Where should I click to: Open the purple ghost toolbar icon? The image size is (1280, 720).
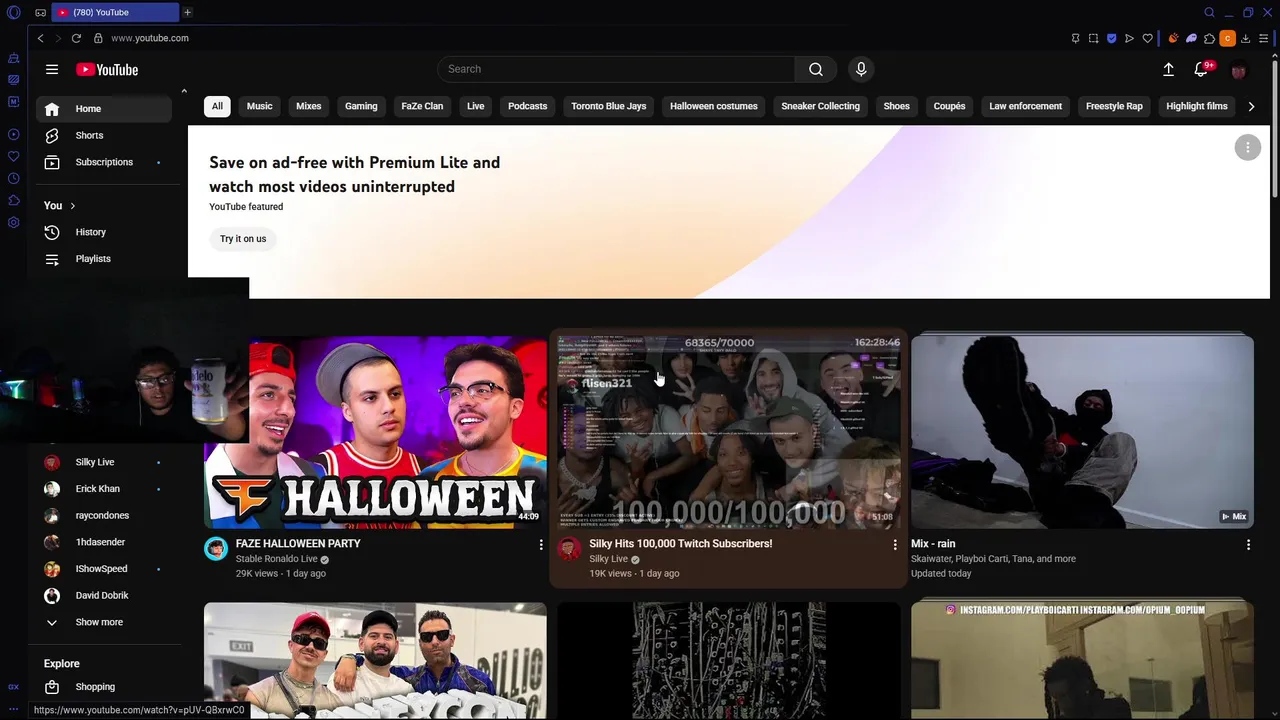1191,38
